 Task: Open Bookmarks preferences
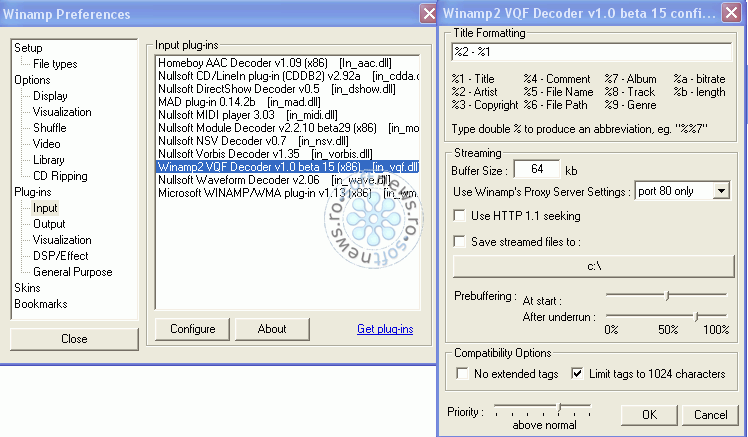[41, 304]
